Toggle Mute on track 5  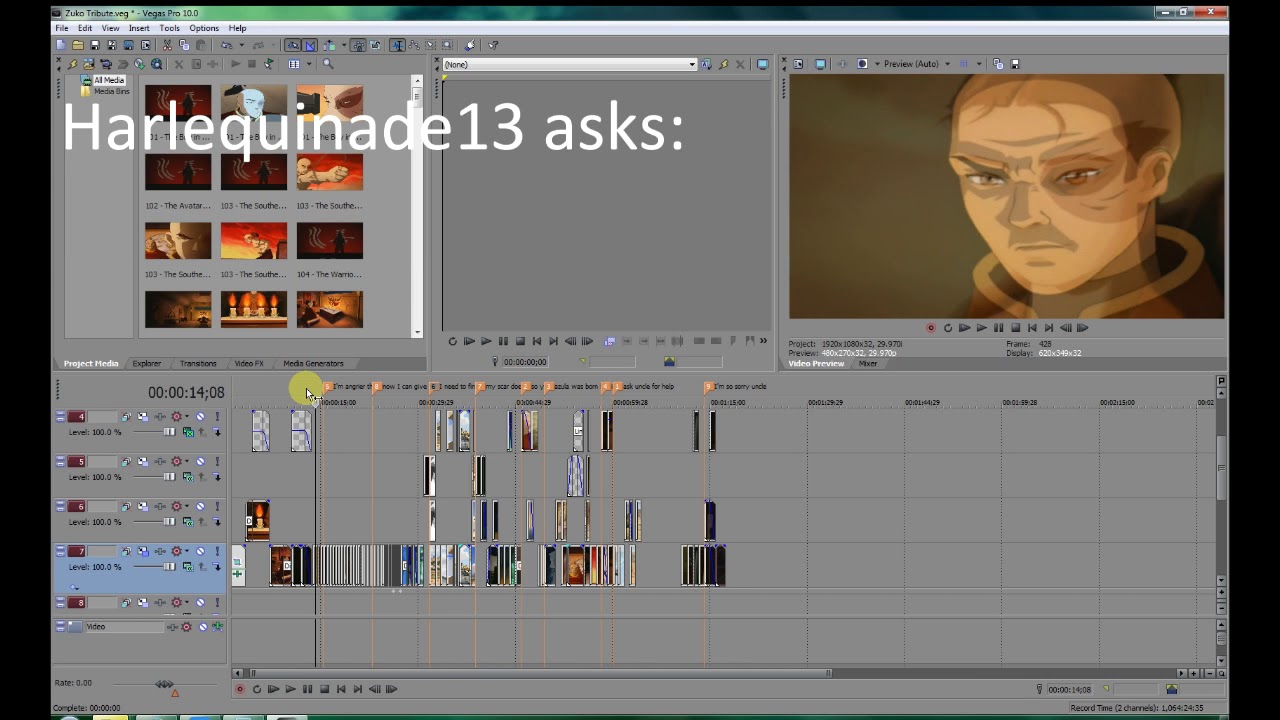pyautogui.click(x=200, y=461)
